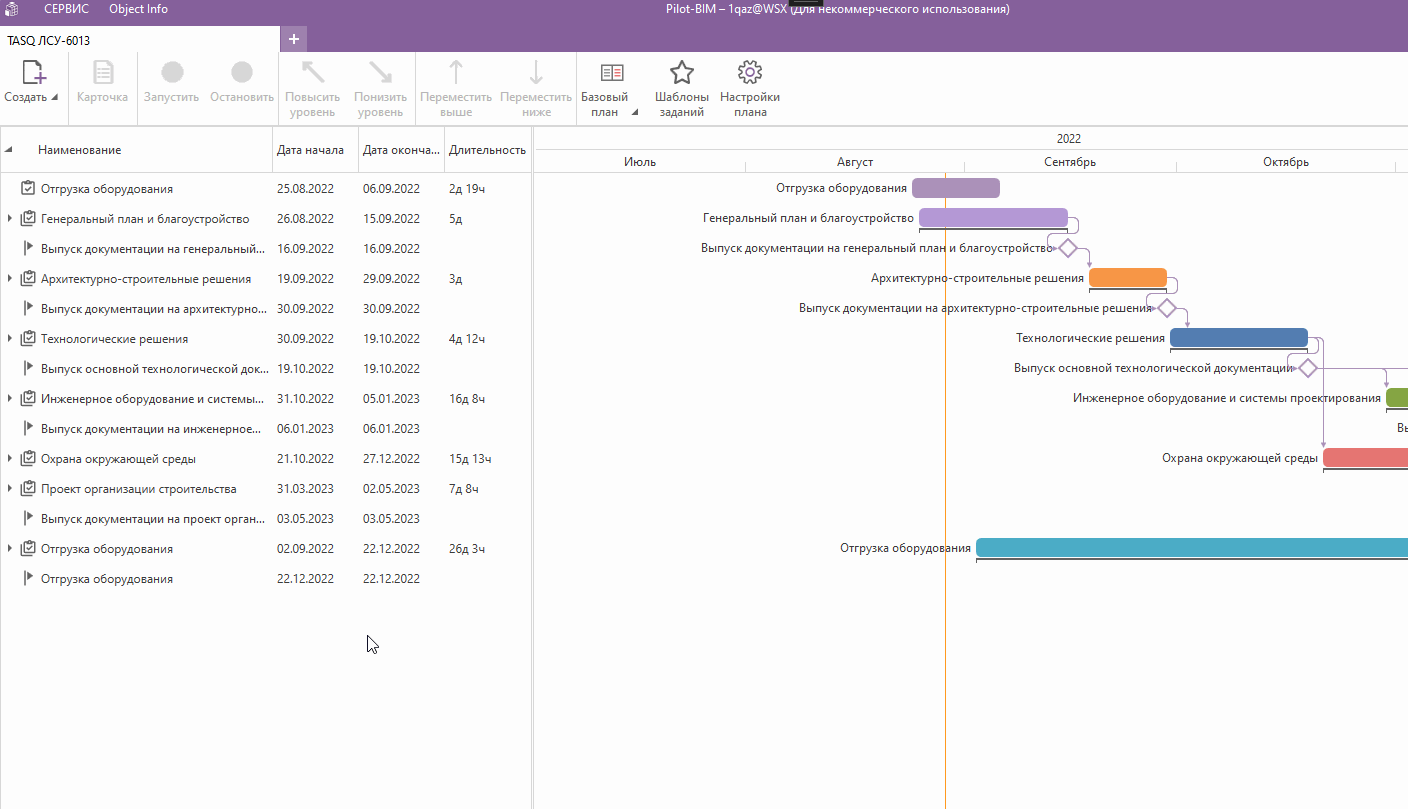1408x809 pixels.
Task: Open the Object Info menu
Action: (x=138, y=9)
